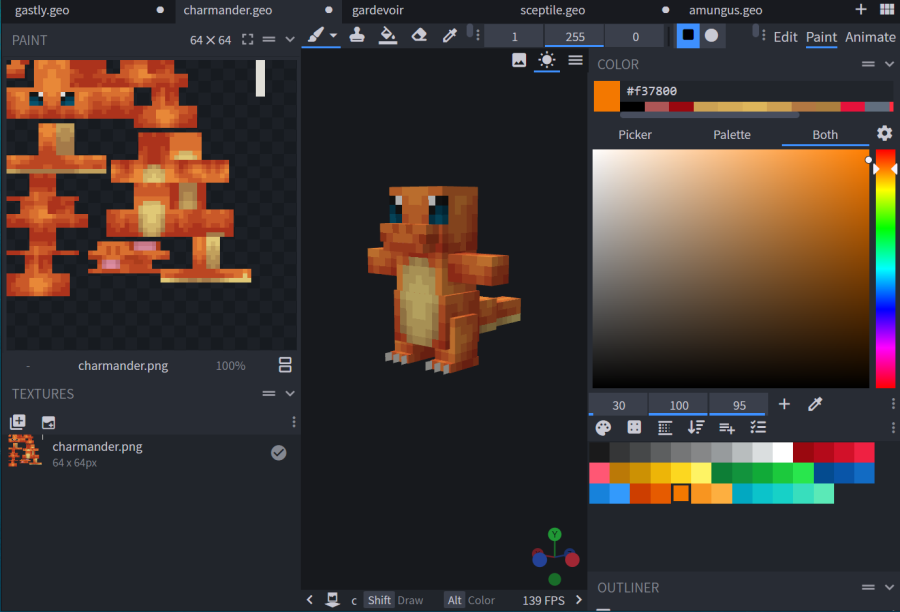This screenshot has width=900, height=612.
Task: Switch to the Palette tab
Action: pyautogui.click(x=731, y=134)
